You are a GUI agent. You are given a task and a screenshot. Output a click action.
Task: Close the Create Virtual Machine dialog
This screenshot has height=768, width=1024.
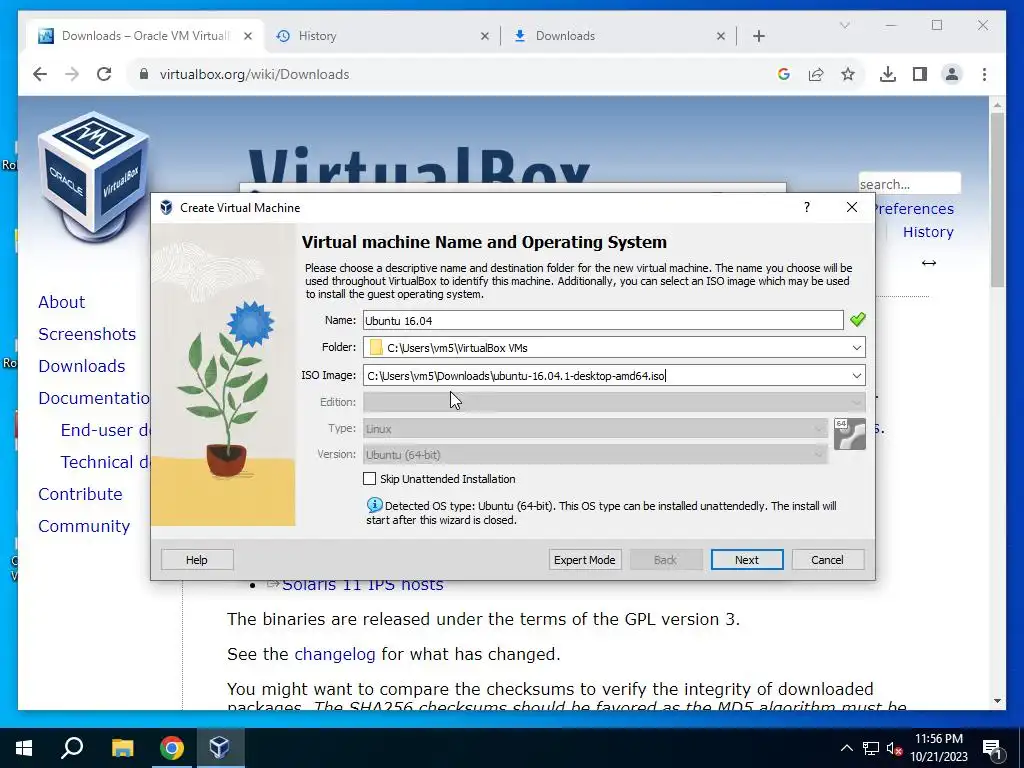tap(852, 207)
